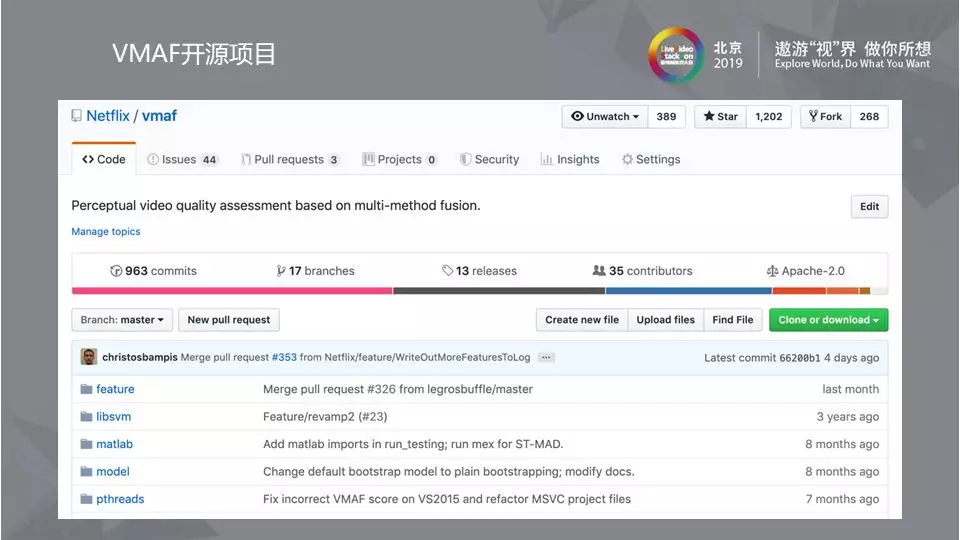The height and width of the screenshot is (540, 960).
Task: Open pull request #353 link
Action: coord(284,357)
